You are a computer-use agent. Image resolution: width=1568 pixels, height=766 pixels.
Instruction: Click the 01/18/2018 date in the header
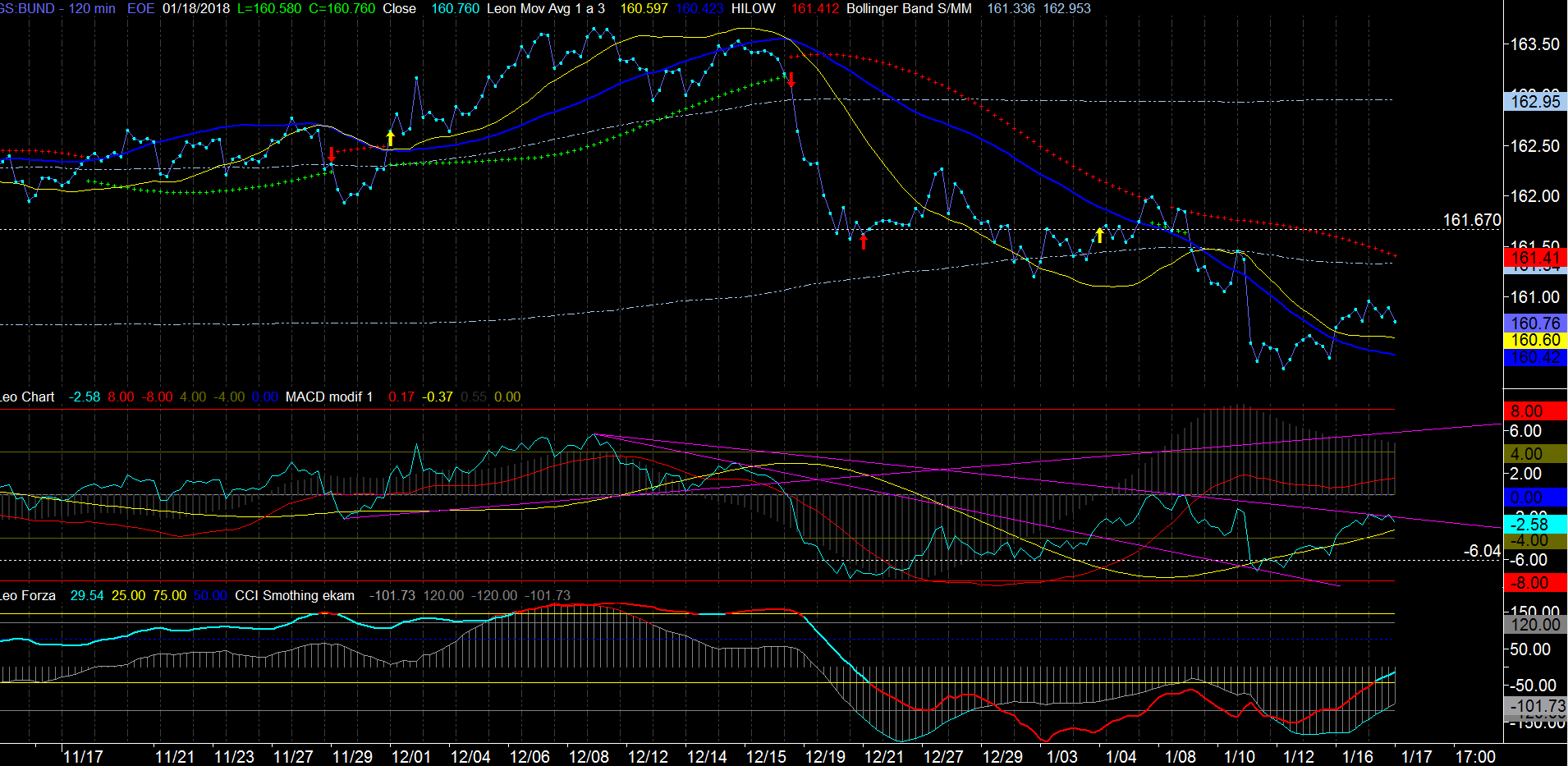[x=196, y=8]
